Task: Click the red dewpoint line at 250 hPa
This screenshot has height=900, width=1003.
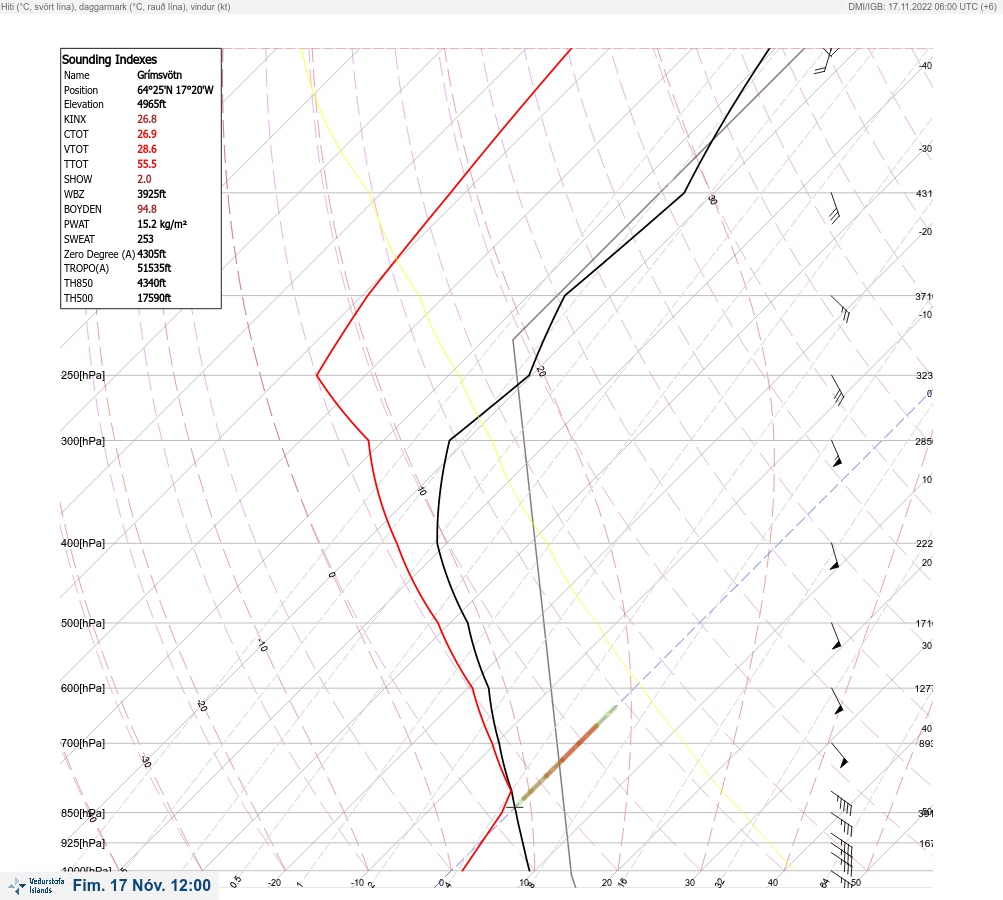Action: point(317,375)
